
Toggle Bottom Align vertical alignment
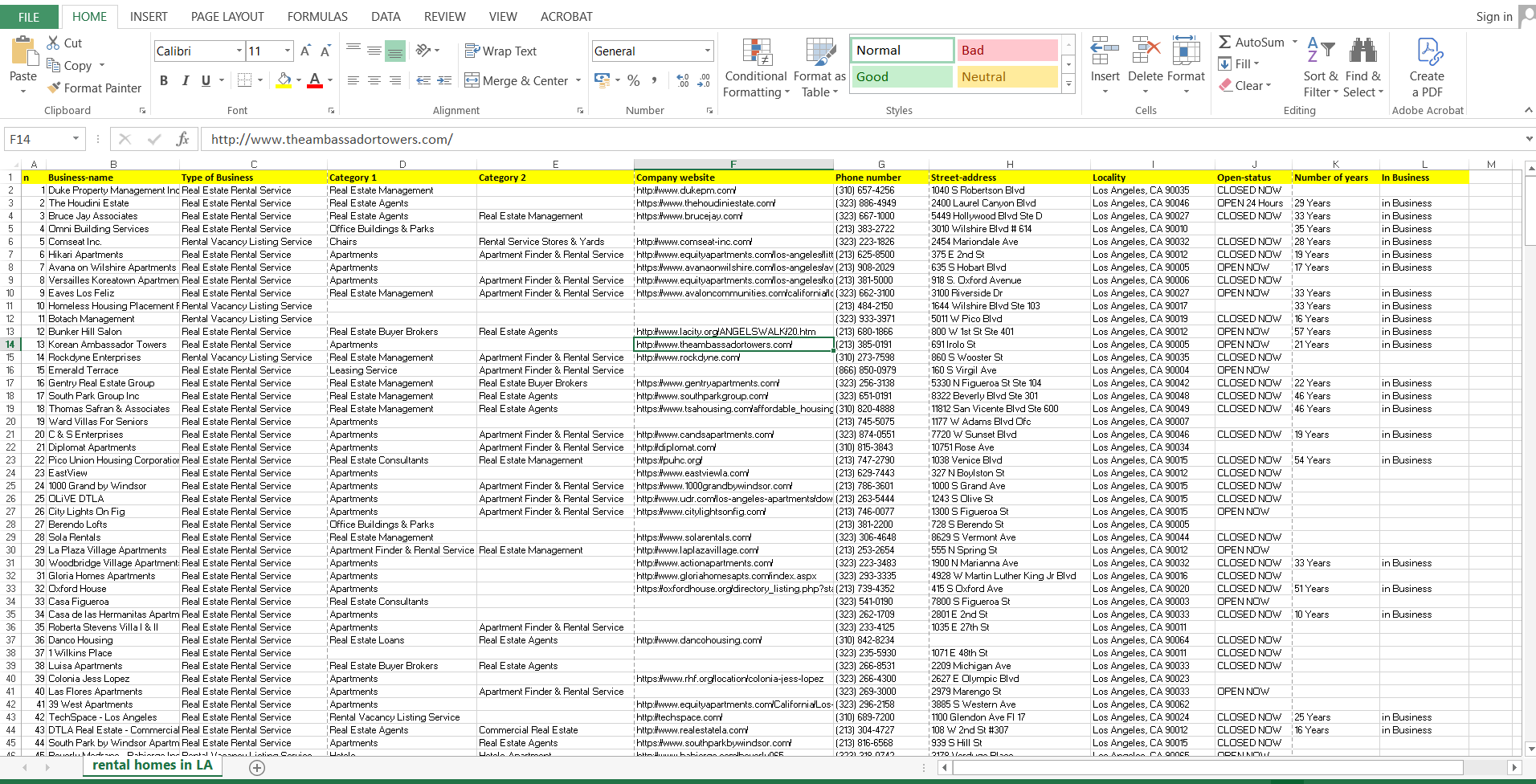coord(395,51)
